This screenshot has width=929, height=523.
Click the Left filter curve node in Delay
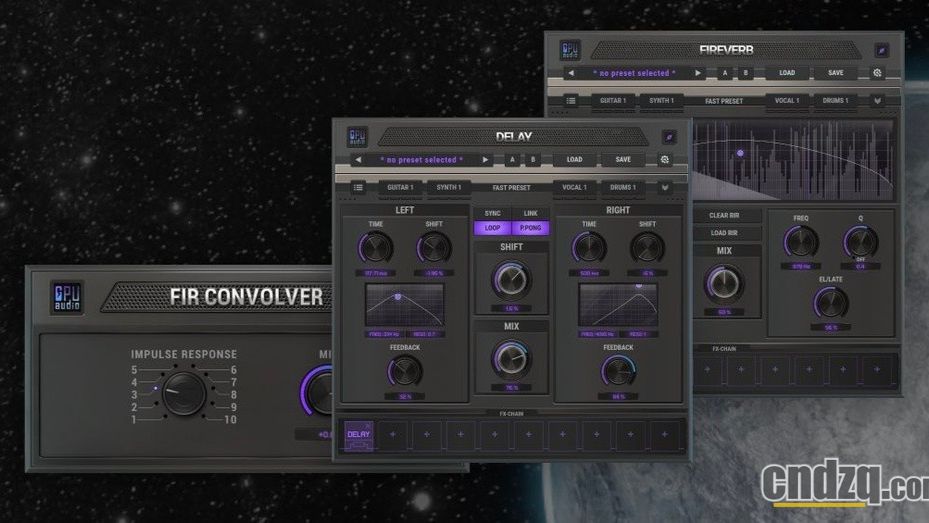(398, 297)
